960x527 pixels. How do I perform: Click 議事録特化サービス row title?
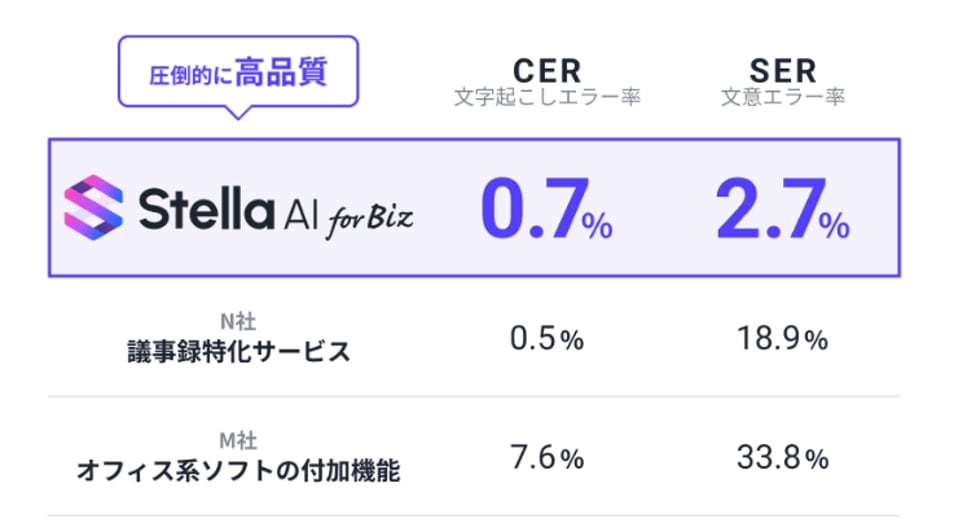(238, 352)
